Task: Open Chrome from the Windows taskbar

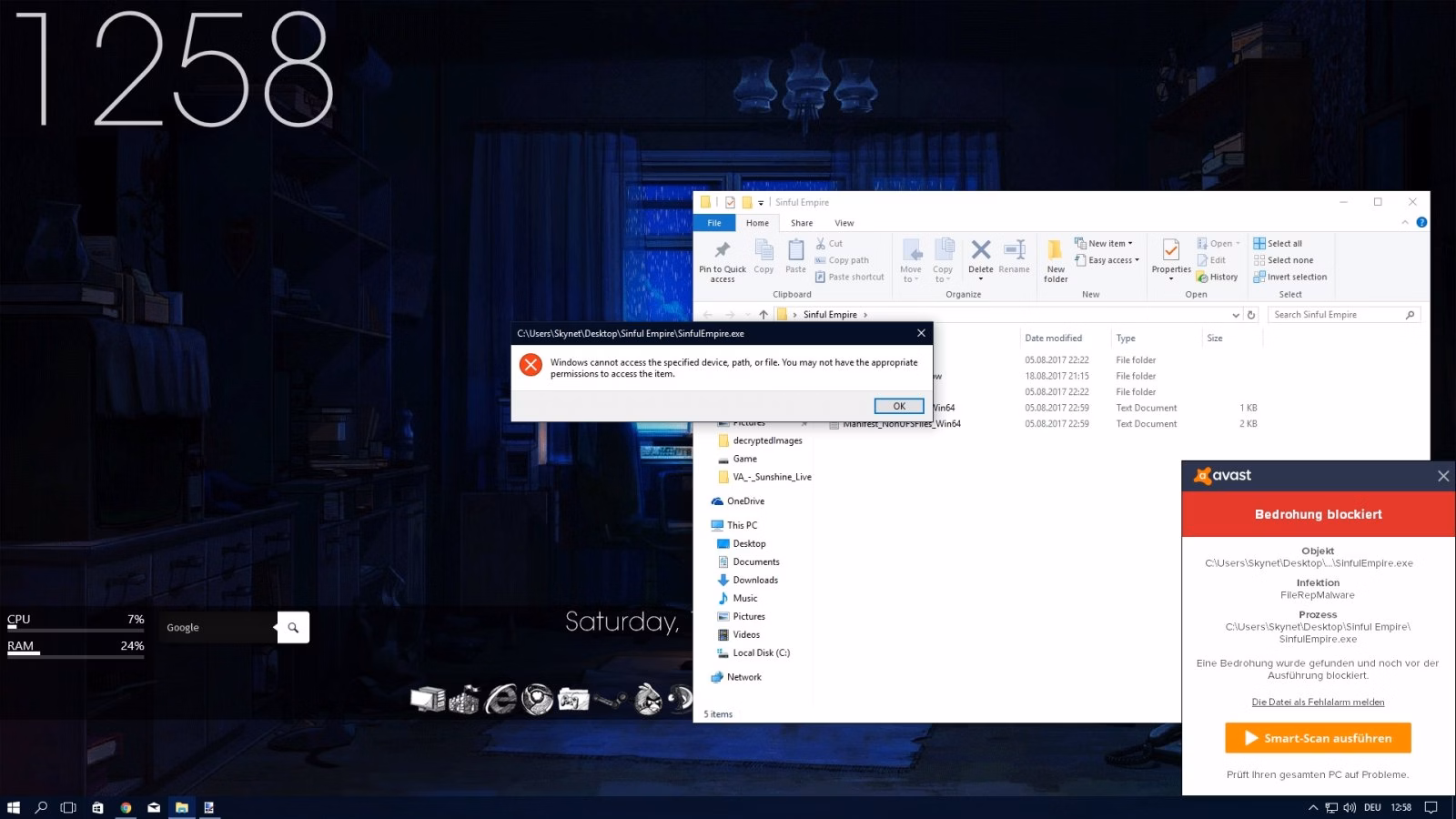Action: coord(126,807)
